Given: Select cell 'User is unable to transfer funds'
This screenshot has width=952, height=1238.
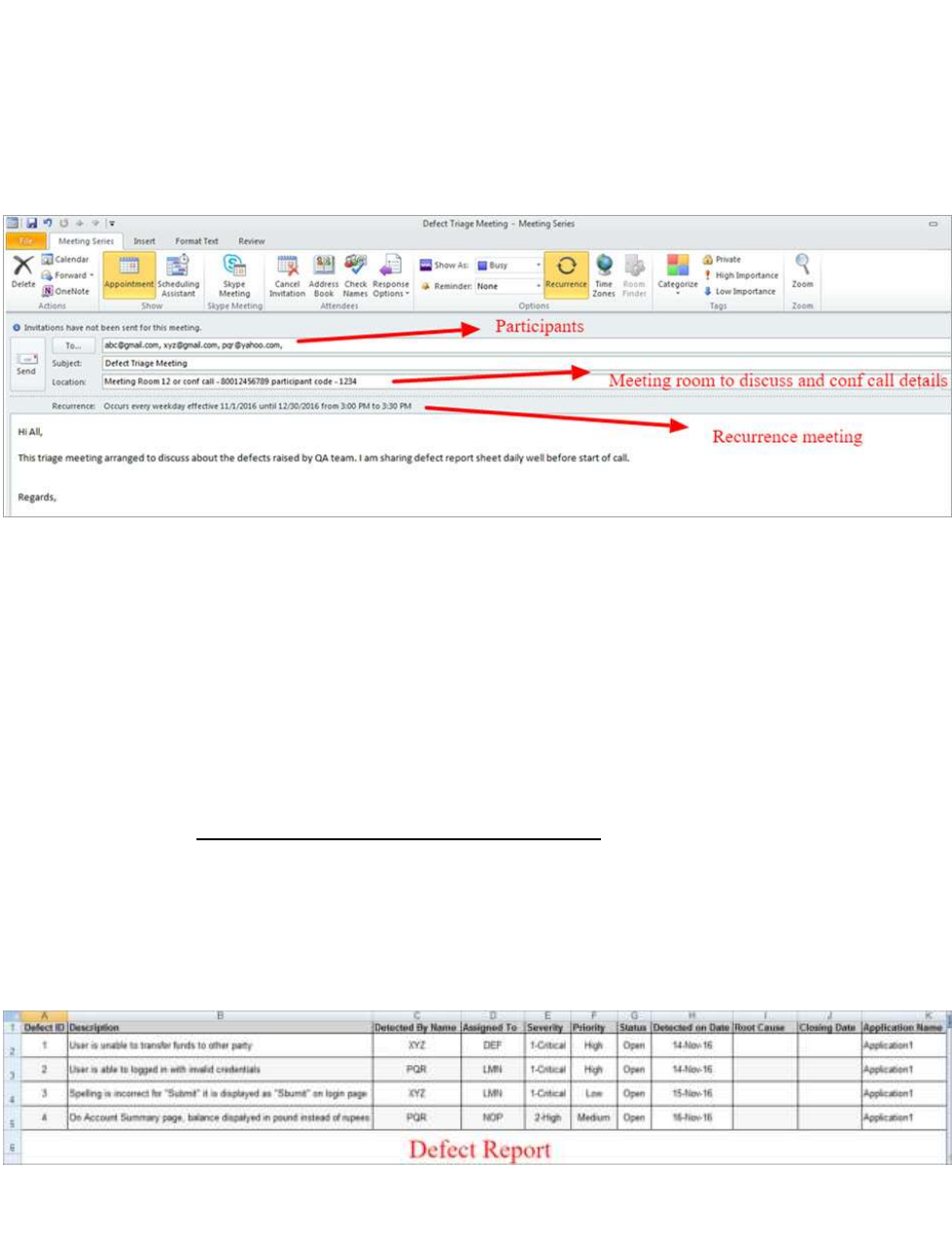Looking at the screenshot, I should [x=220, y=1045].
